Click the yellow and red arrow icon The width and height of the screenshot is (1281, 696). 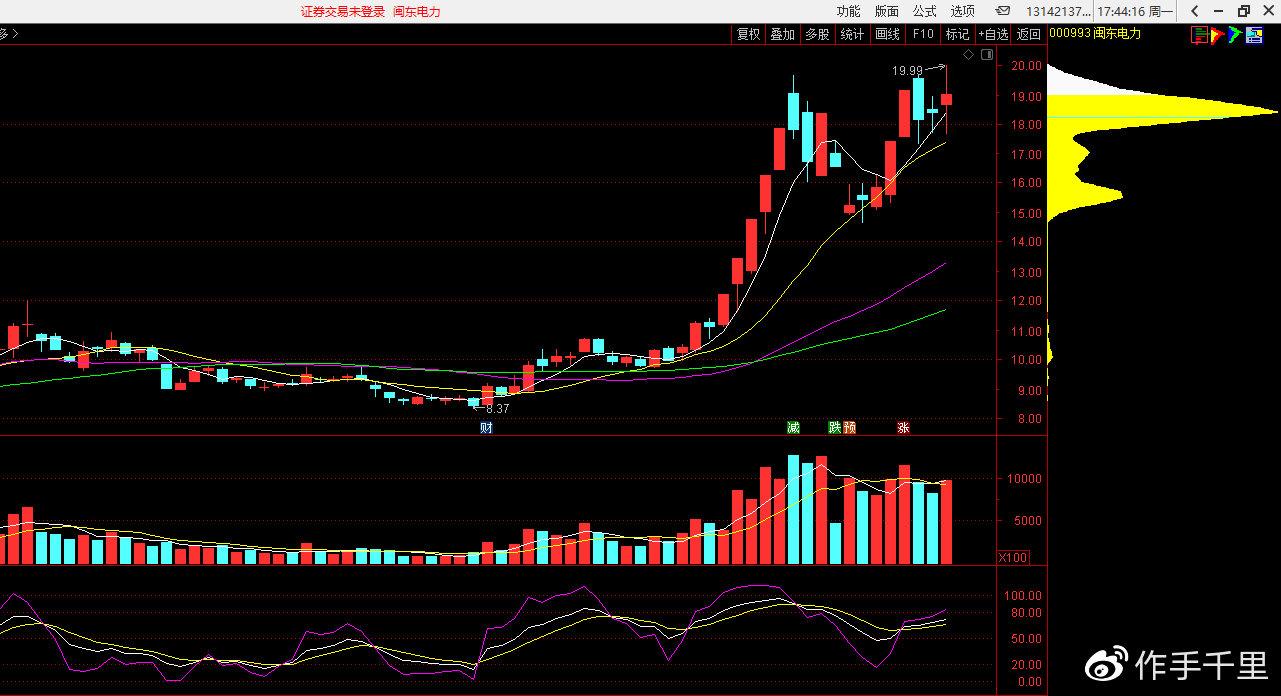[x=1217, y=34]
